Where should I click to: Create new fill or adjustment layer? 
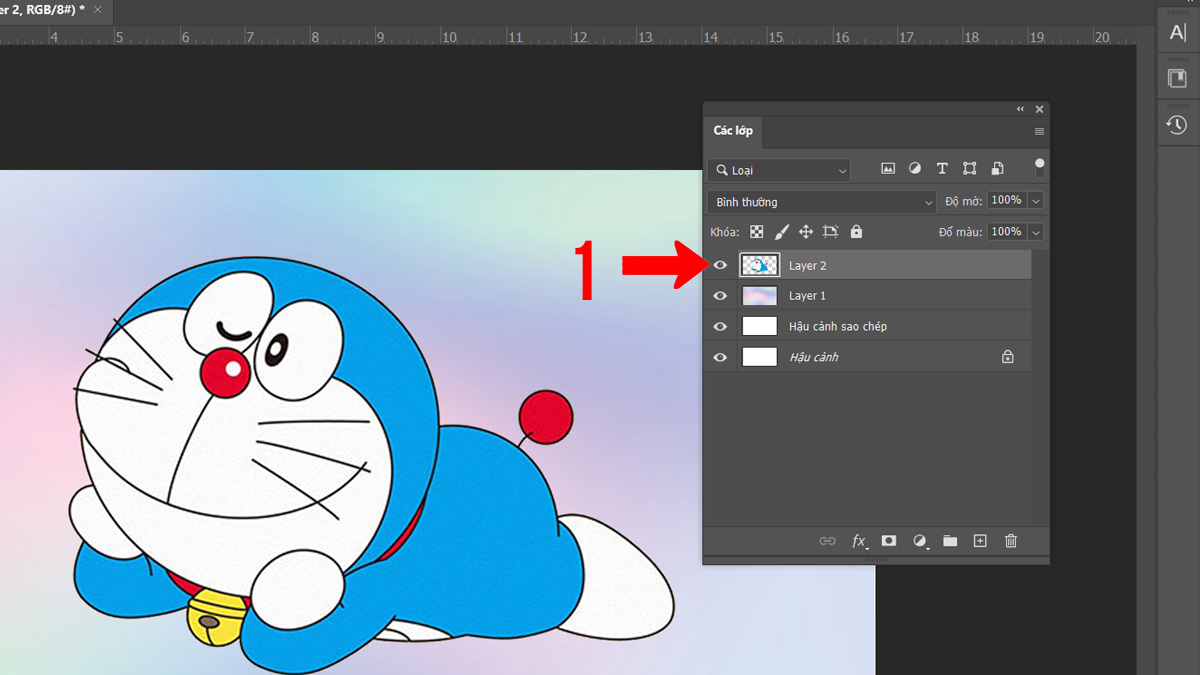coord(920,541)
